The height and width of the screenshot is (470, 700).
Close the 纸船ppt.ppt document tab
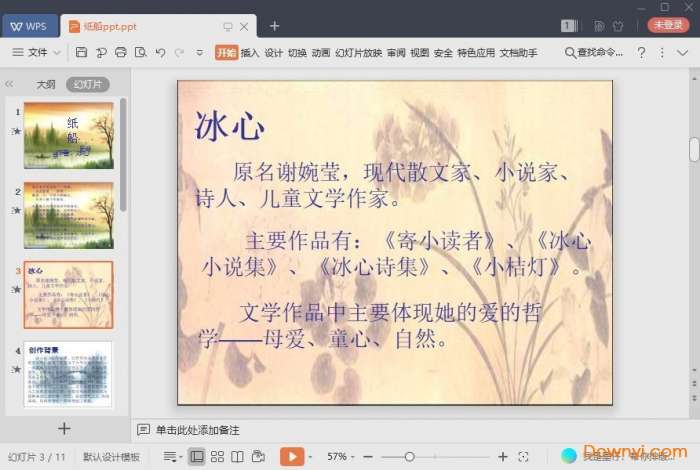(x=244, y=27)
